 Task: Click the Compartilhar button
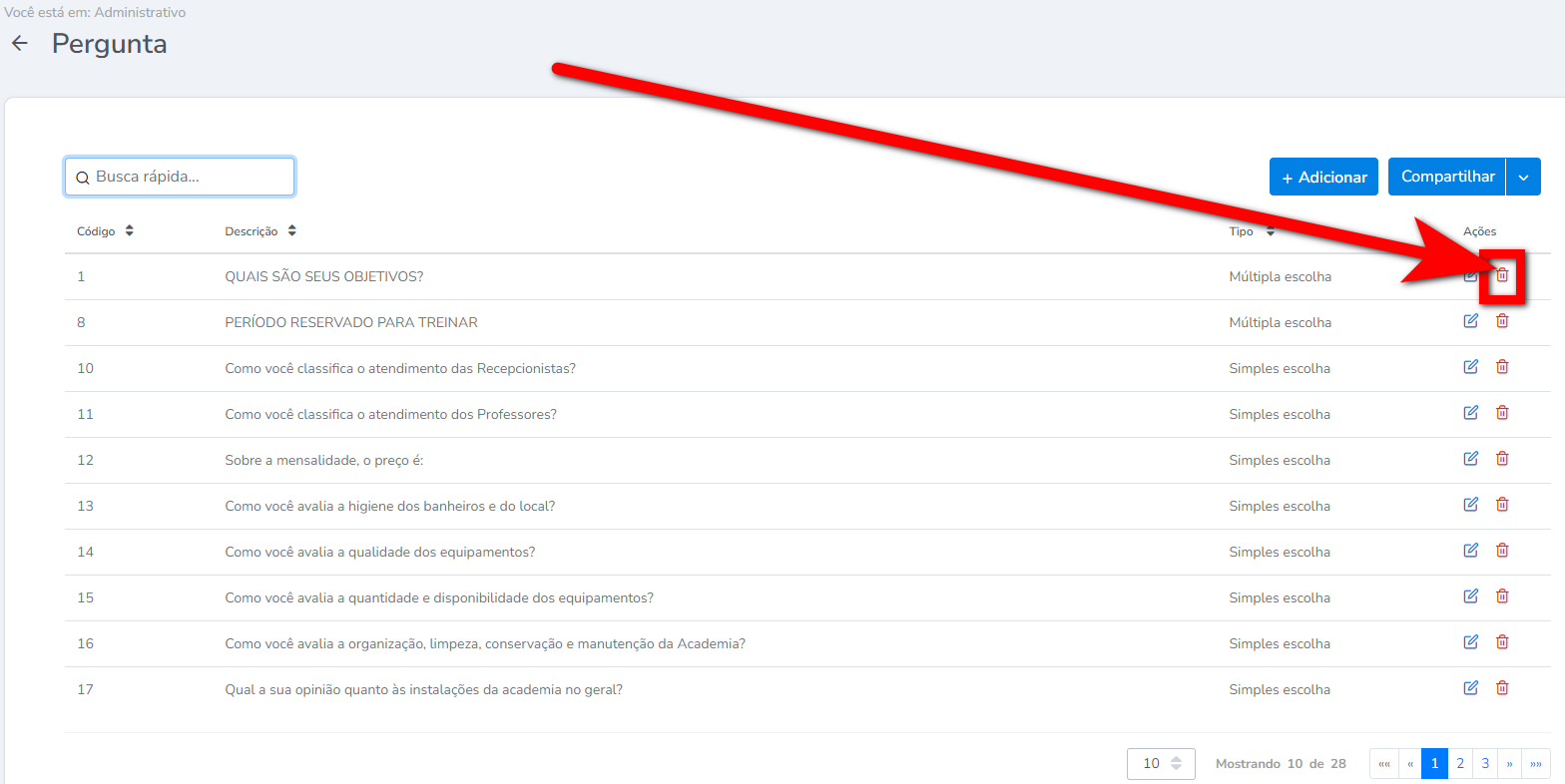(1447, 177)
